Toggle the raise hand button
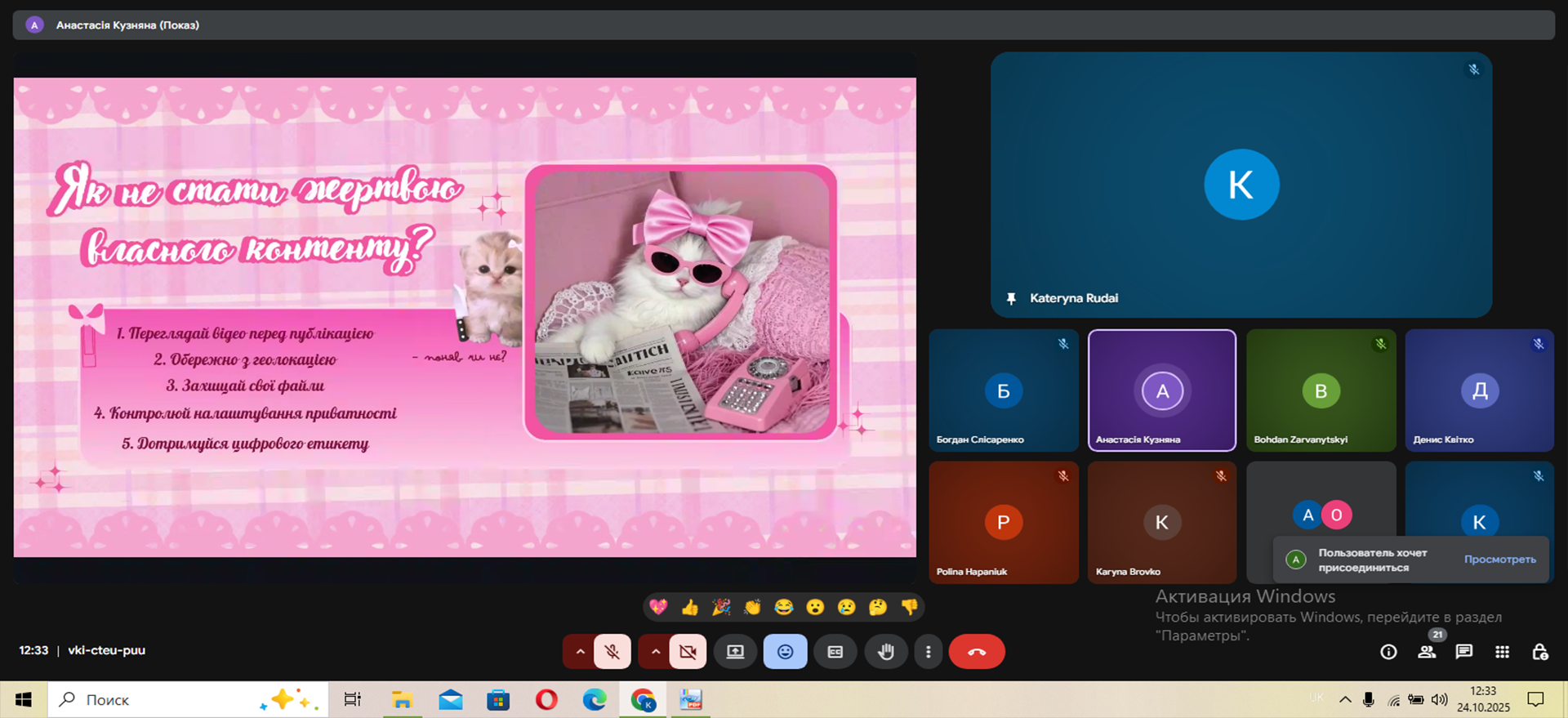 pos(885,652)
